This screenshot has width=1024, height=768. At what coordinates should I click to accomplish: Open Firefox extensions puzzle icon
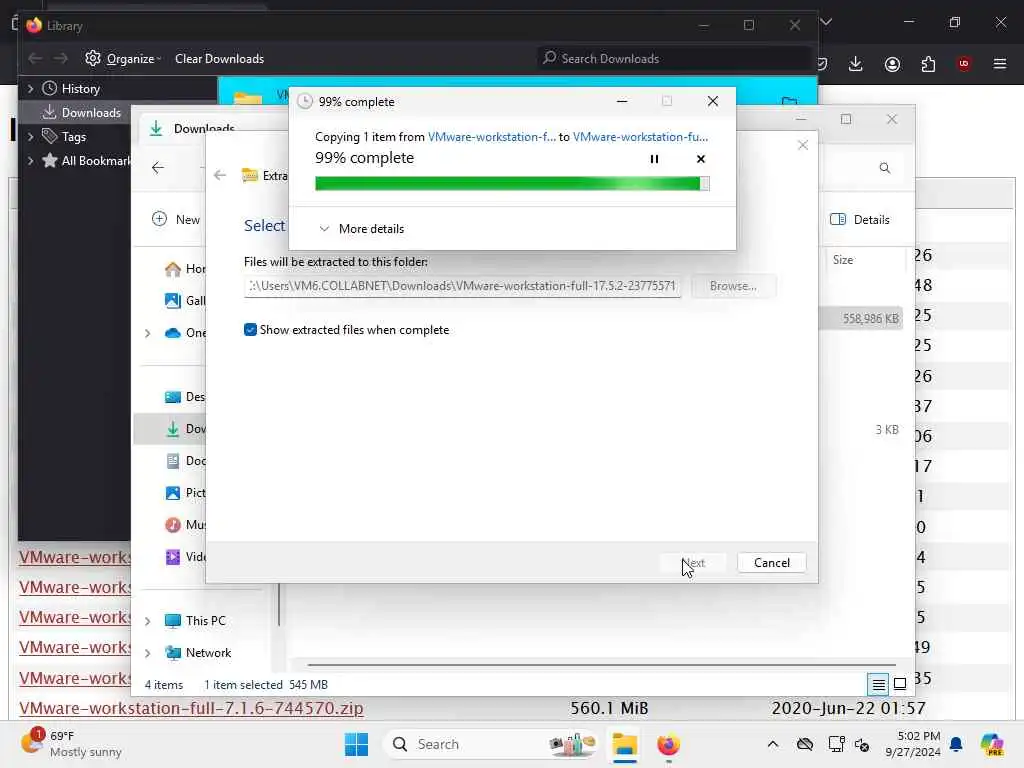pos(928,63)
